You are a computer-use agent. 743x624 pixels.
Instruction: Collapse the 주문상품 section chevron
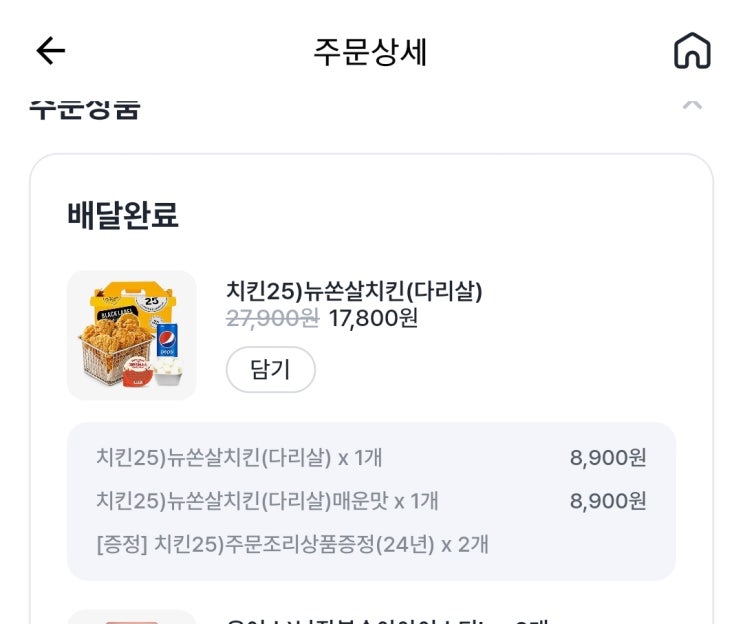[x=692, y=105]
